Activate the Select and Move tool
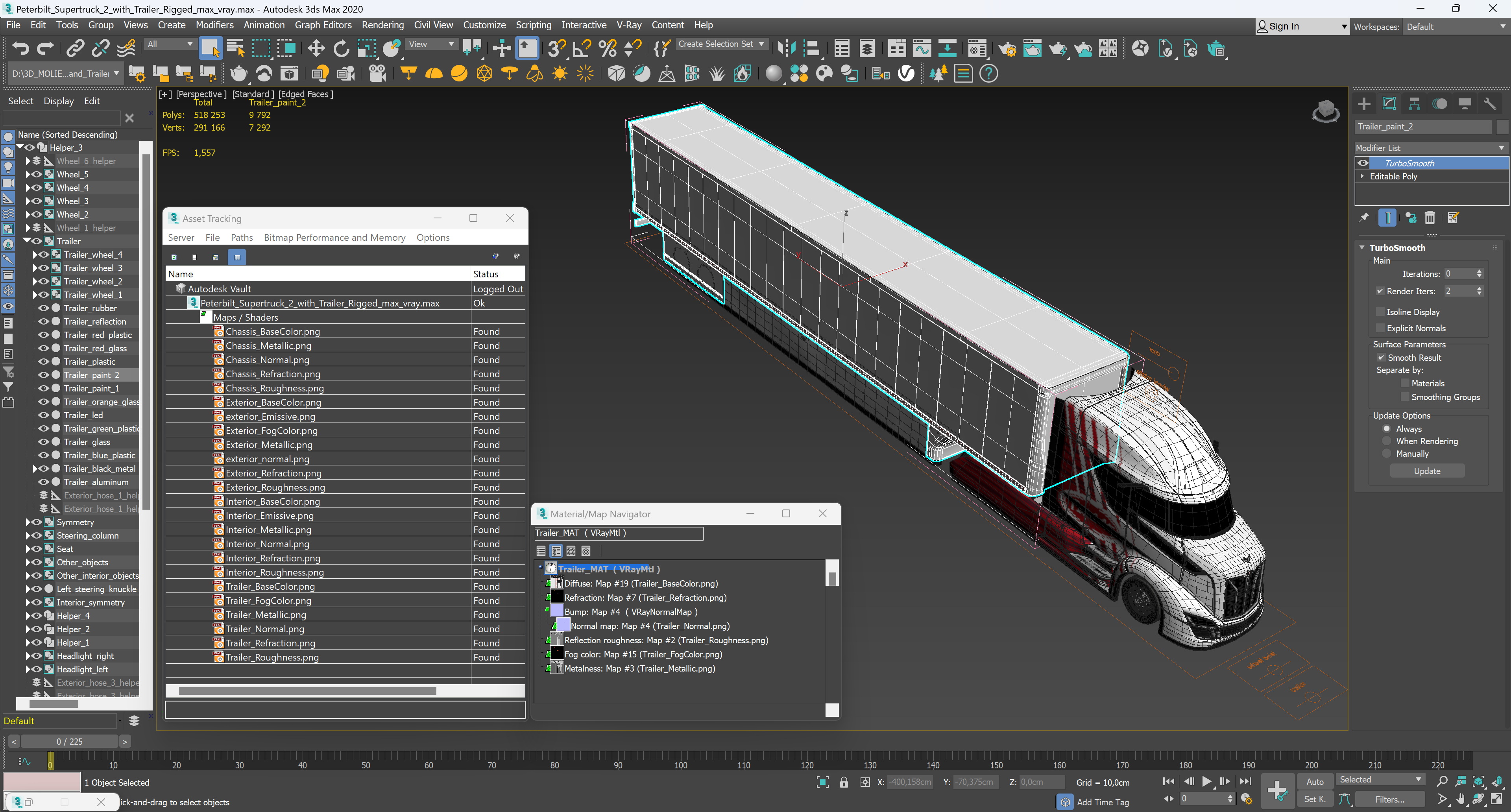 pyautogui.click(x=316, y=48)
